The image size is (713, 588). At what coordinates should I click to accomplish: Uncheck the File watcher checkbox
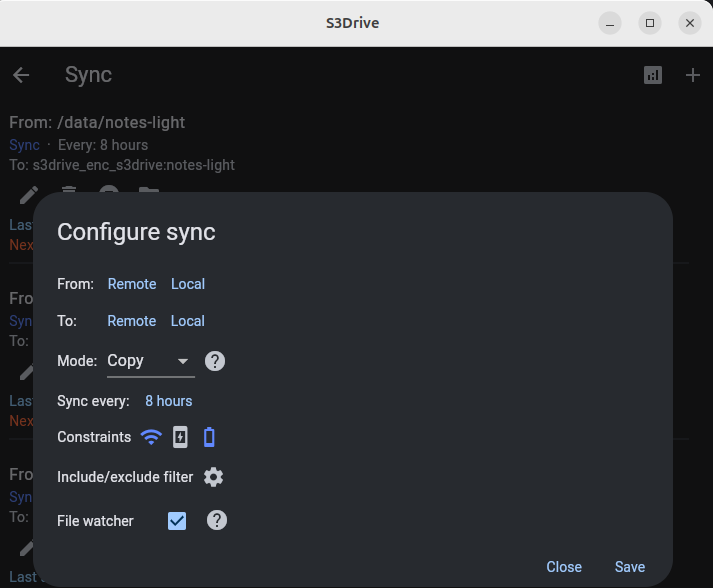pyautogui.click(x=177, y=520)
